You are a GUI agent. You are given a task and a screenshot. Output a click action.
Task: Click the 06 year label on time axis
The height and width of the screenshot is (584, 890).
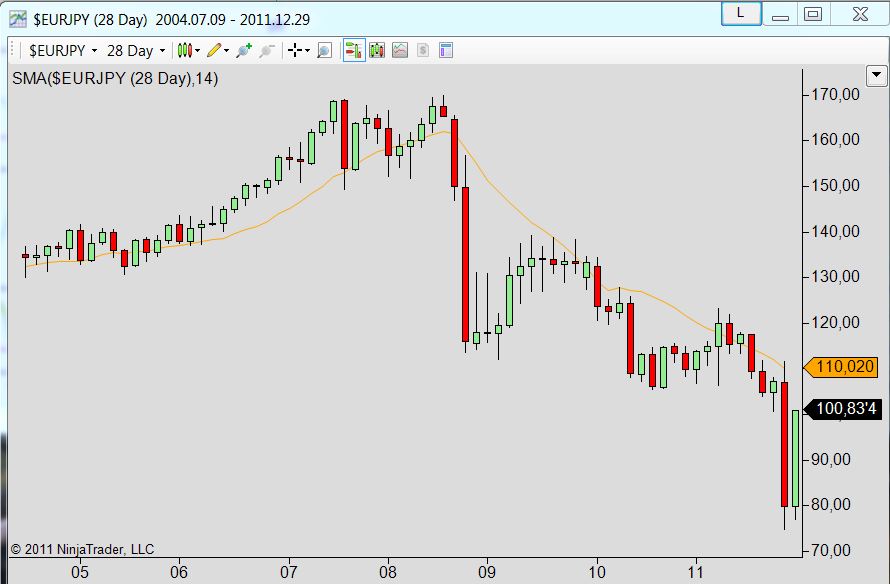(x=179, y=572)
